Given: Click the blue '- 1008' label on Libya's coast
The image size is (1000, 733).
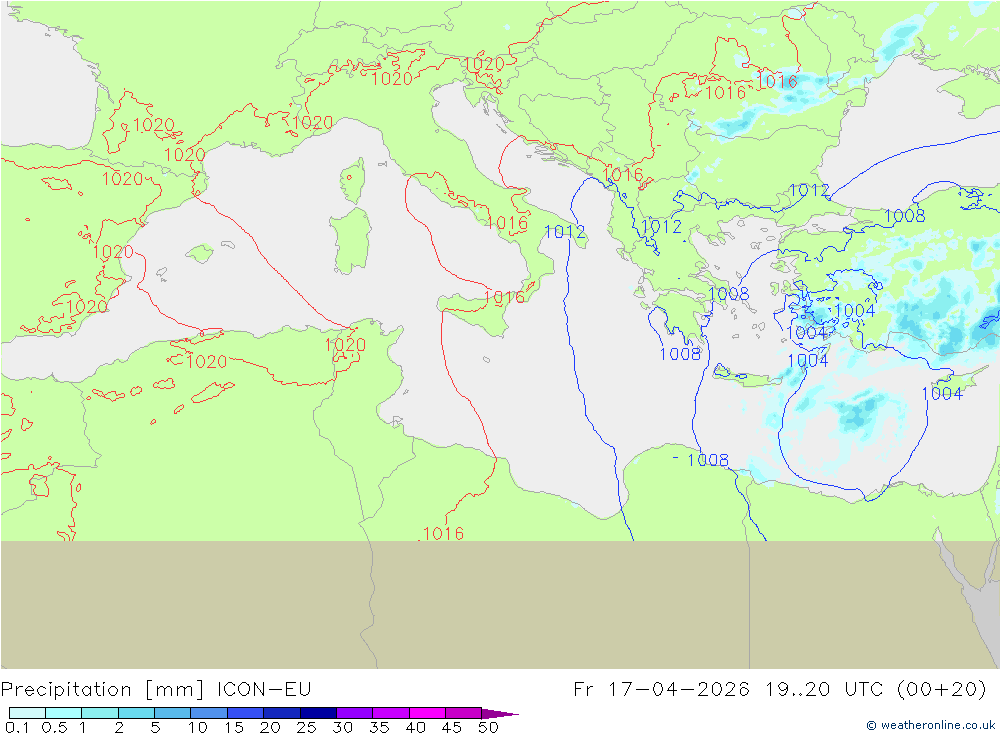Looking at the screenshot, I should tap(700, 459).
